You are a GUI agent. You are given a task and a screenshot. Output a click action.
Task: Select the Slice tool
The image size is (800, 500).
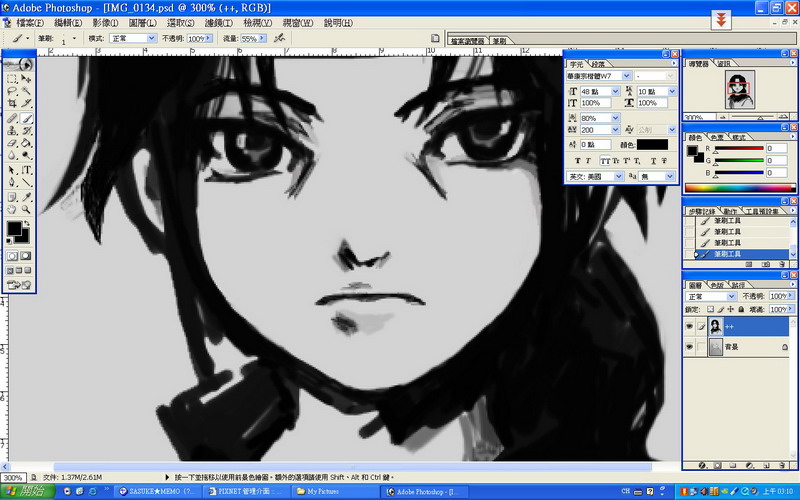click(x=26, y=104)
